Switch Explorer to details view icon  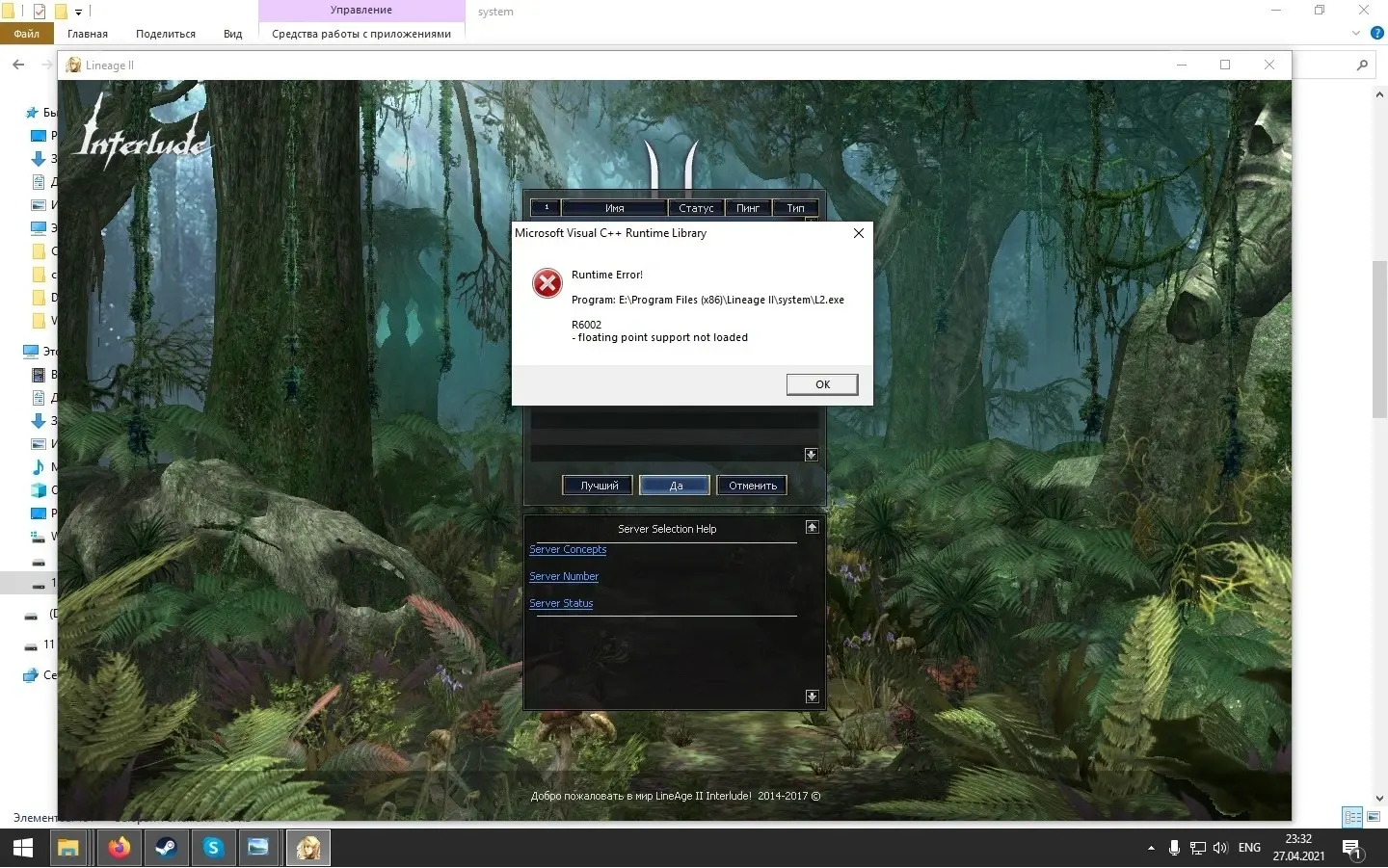point(1352,817)
